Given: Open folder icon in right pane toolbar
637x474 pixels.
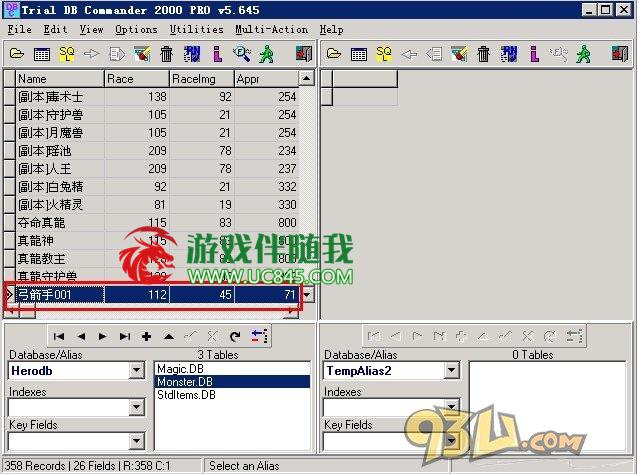Looking at the screenshot, I should tap(334, 53).
